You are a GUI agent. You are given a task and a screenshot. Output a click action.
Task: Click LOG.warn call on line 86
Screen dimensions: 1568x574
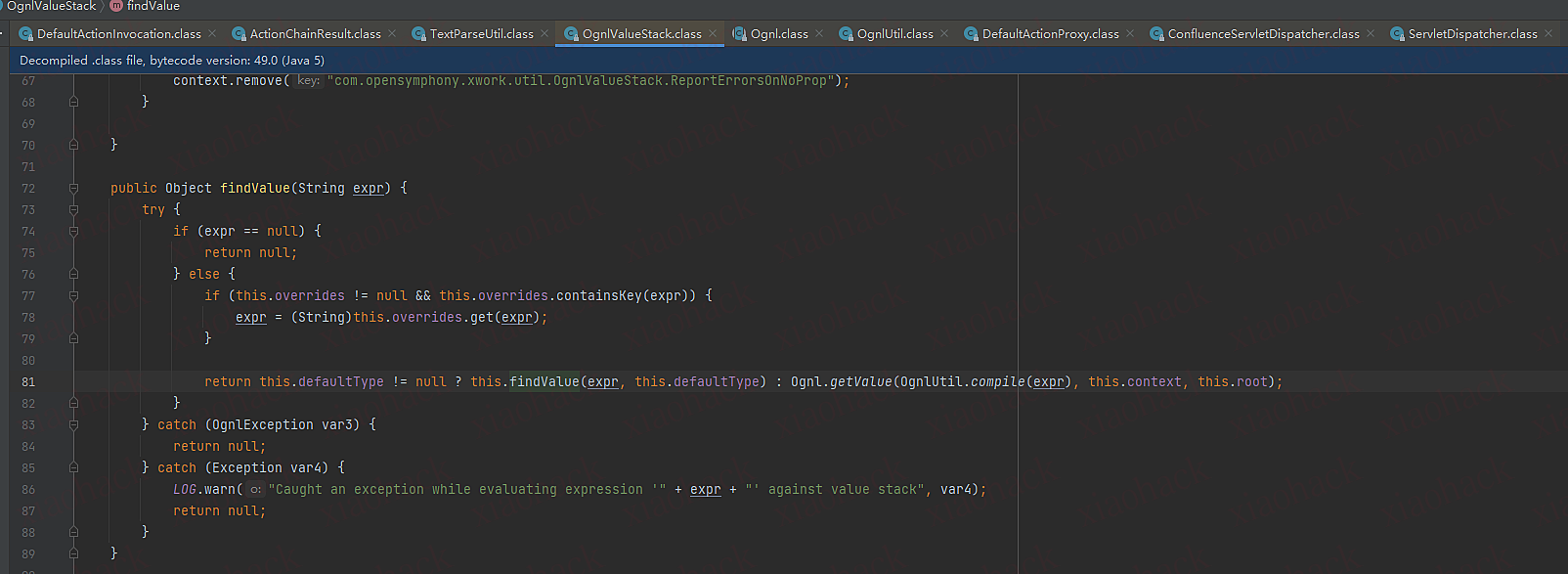tap(204, 489)
